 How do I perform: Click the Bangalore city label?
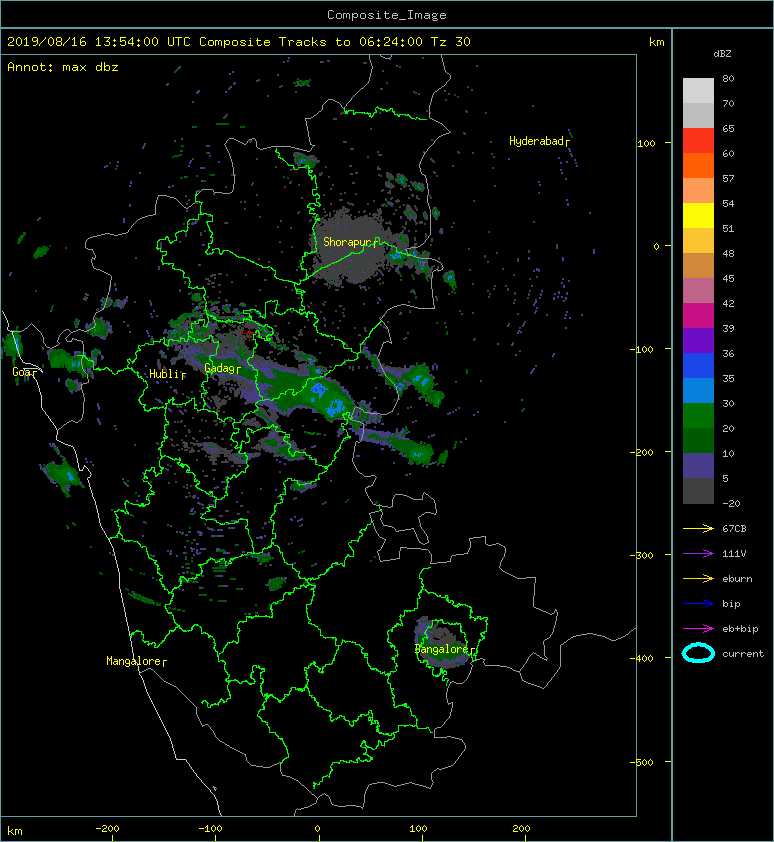pyautogui.click(x=442, y=649)
